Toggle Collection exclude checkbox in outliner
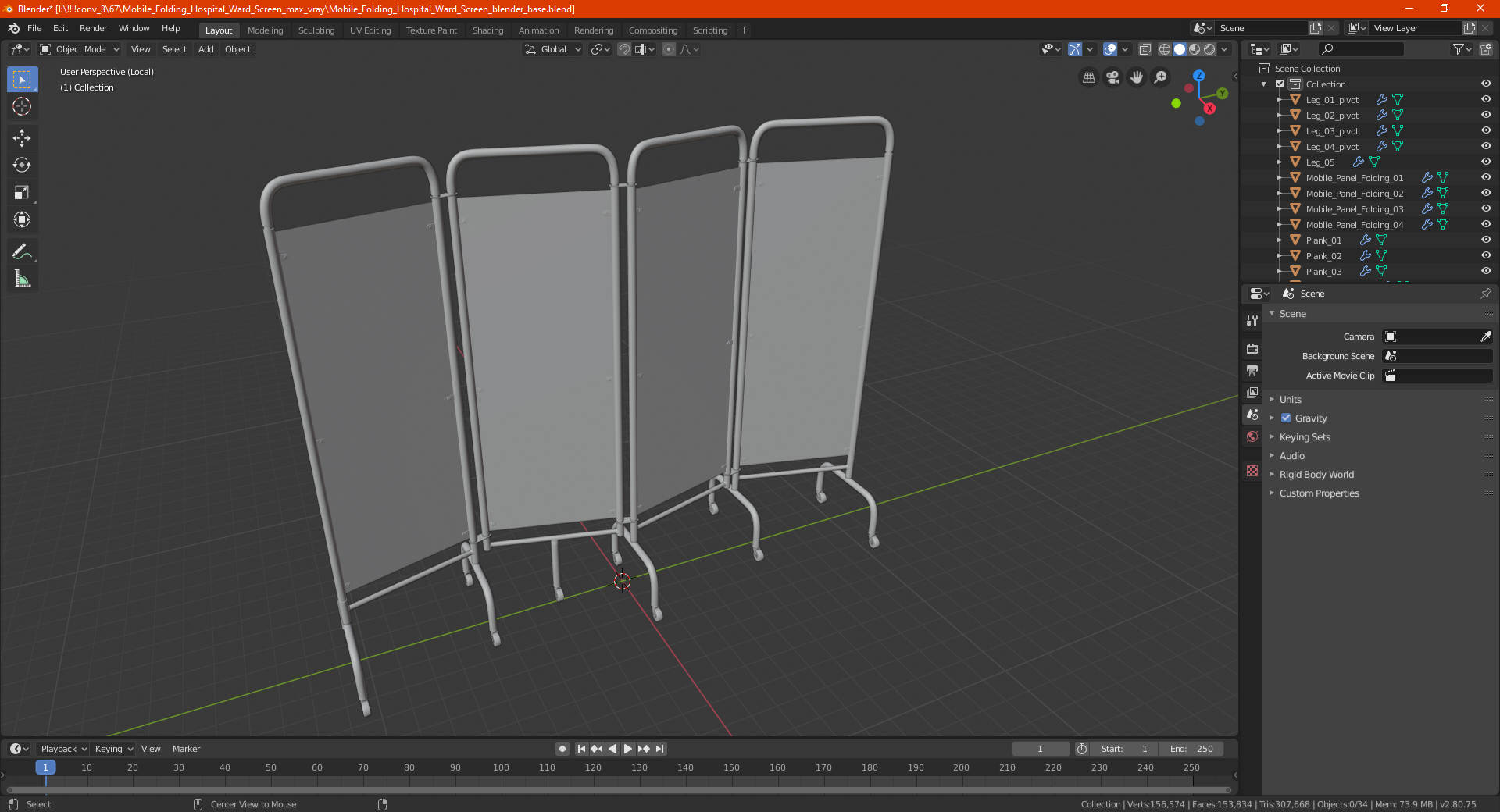The width and height of the screenshot is (1500, 812). pyautogui.click(x=1280, y=84)
